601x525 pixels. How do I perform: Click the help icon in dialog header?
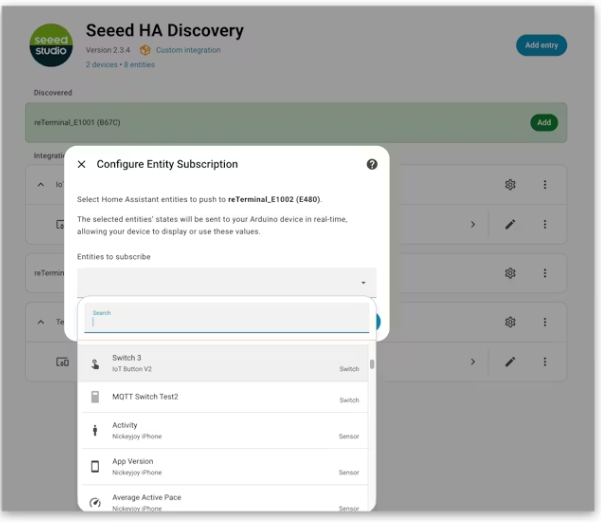[372, 164]
